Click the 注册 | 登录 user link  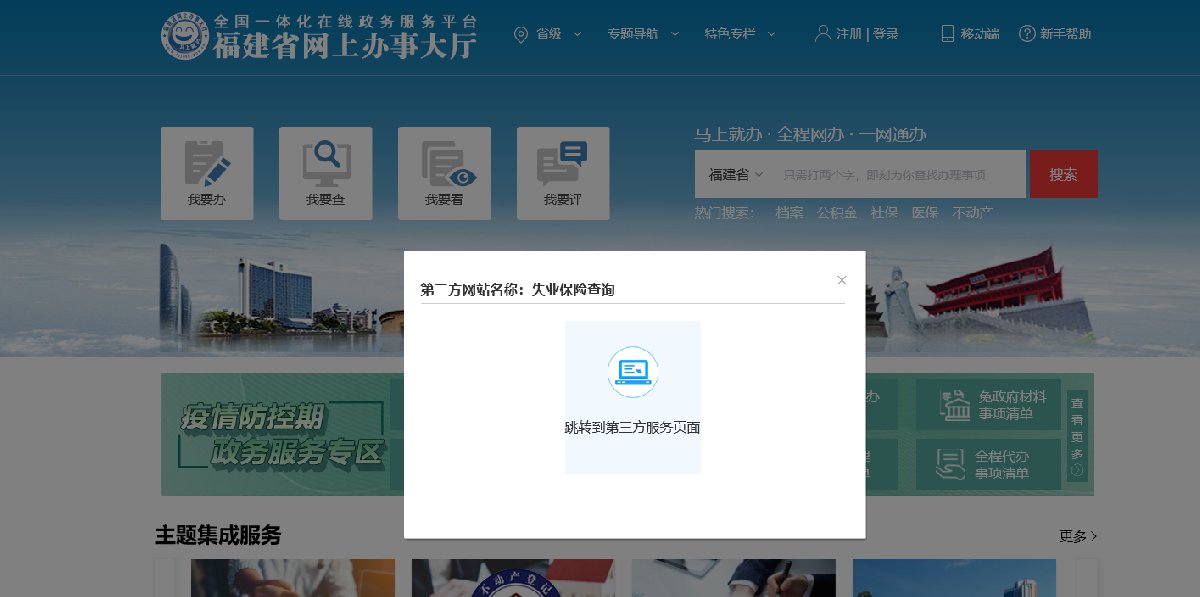866,34
